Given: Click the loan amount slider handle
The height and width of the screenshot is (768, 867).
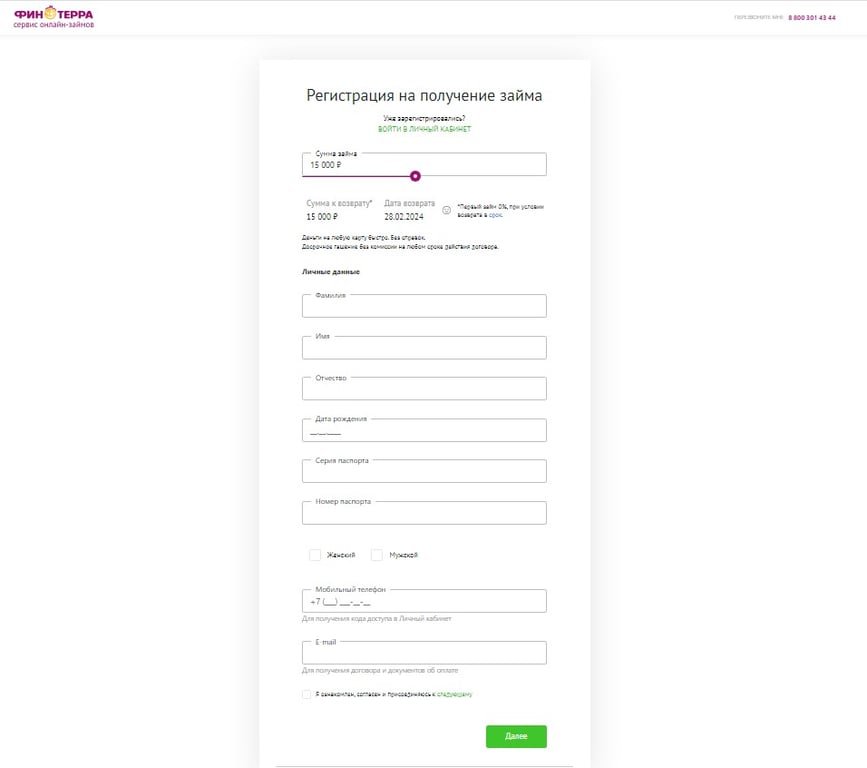Looking at the screenshot, I should coord(415,176).
